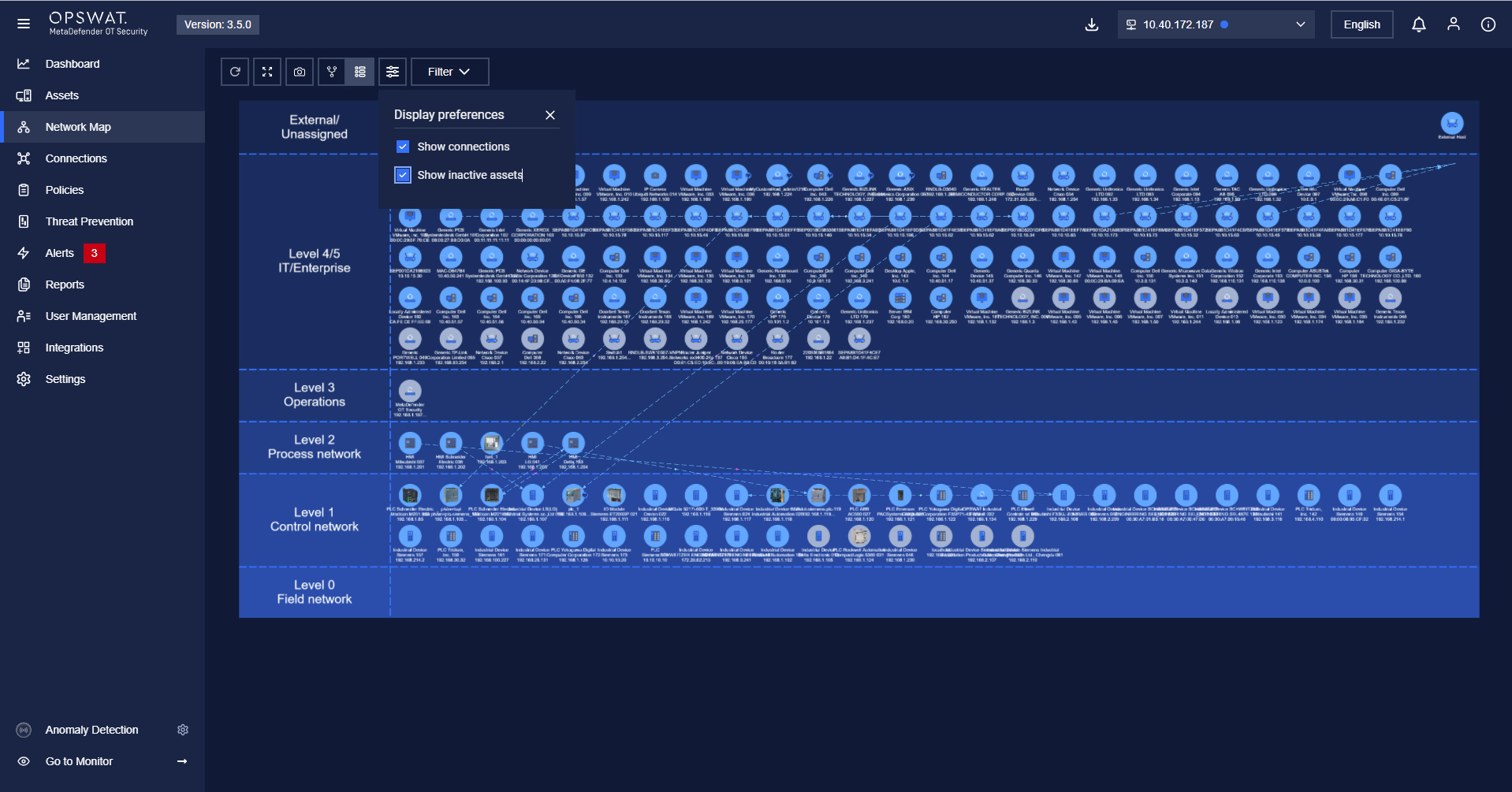Collapse the sidebar with hamburger menu
The width and height of the screenshot is (1512, 792).
point(24,24)
